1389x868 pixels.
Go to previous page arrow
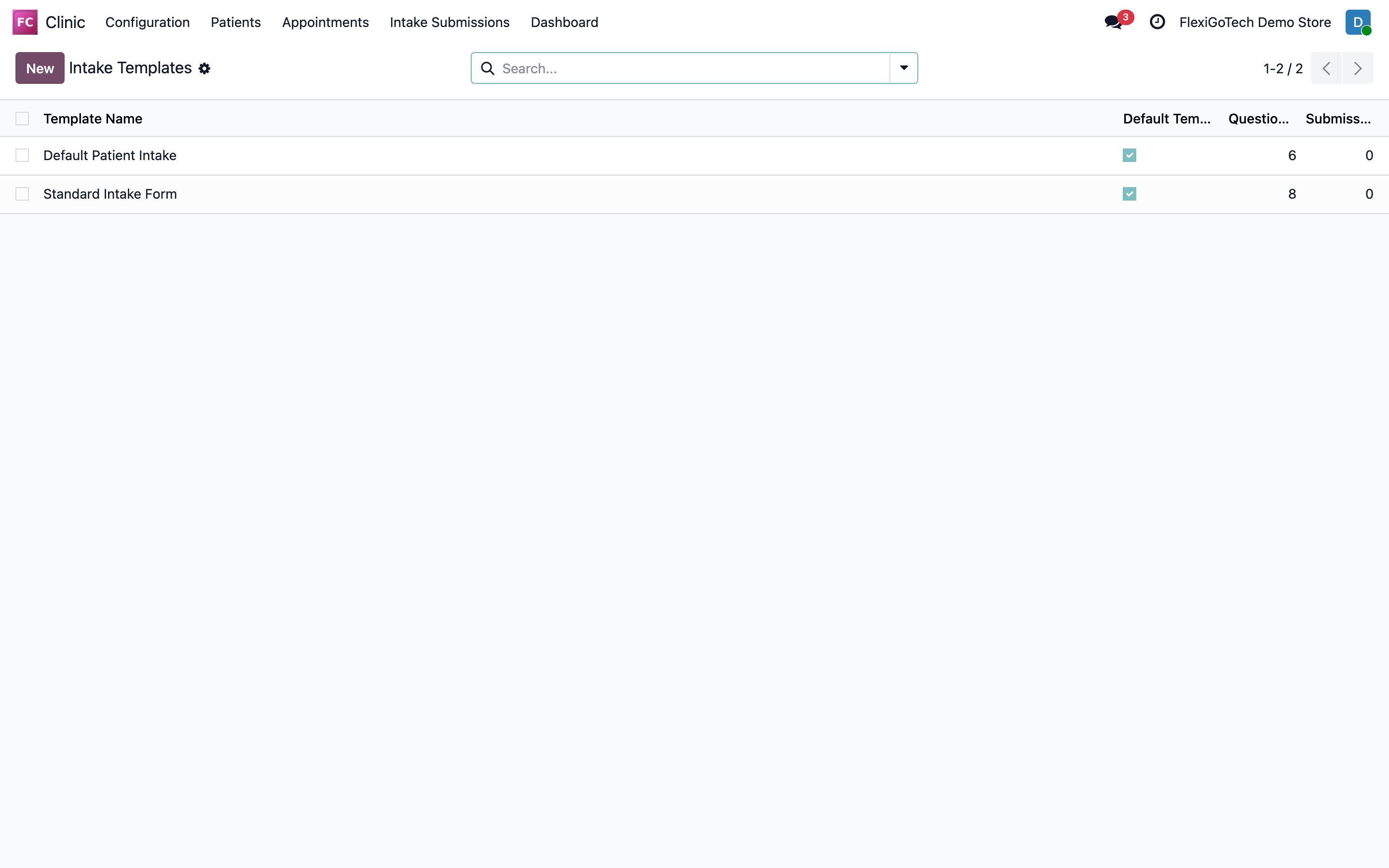(x=1326, y=68)
